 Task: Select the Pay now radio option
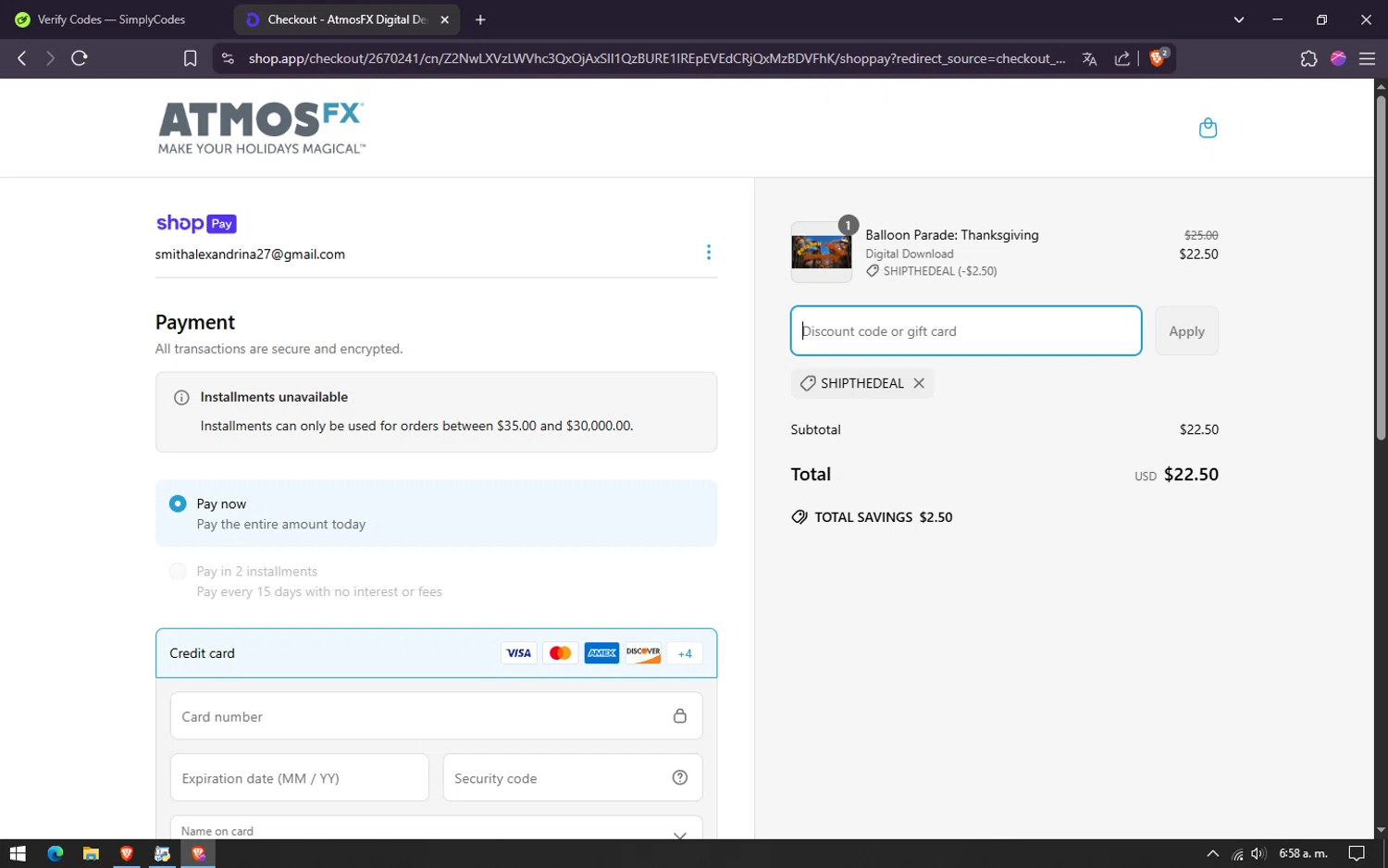coord(178,503)
